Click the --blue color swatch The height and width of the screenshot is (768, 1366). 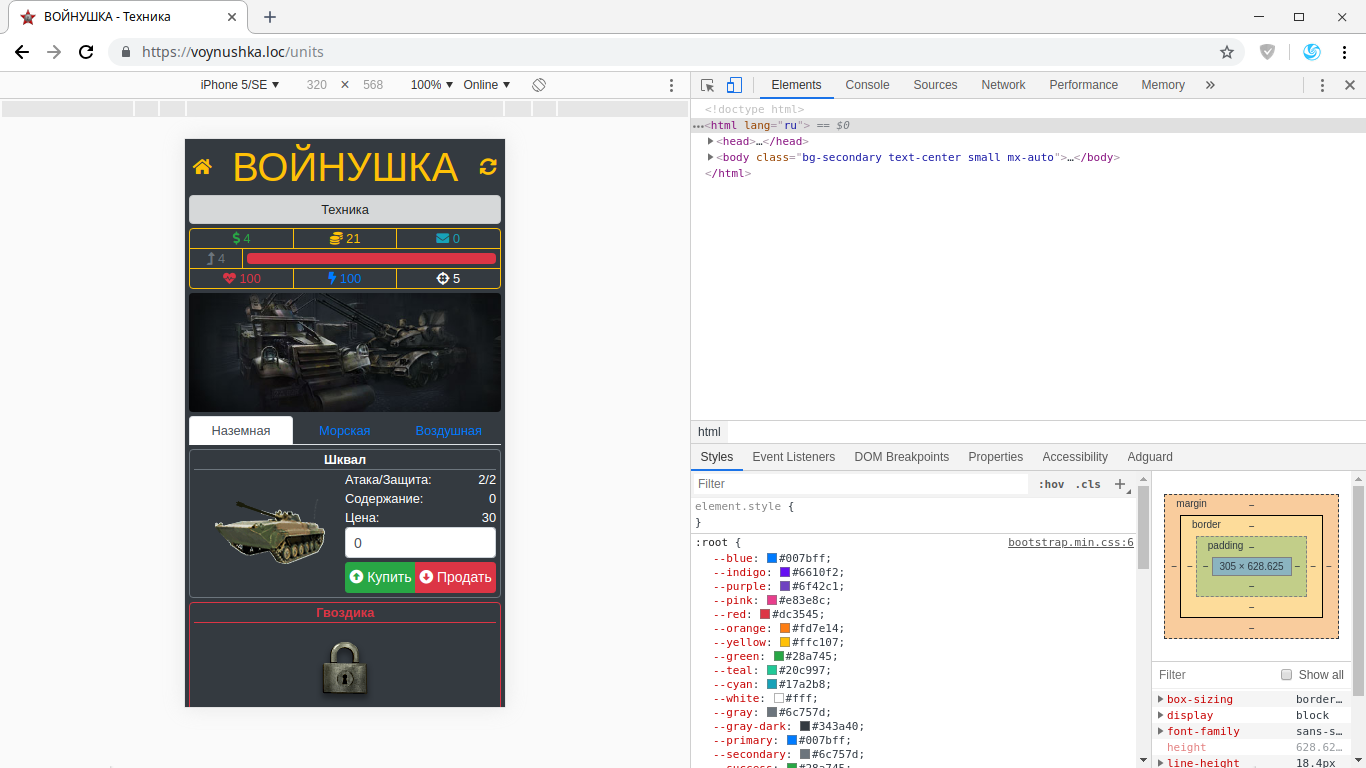[x=772, y=558]
